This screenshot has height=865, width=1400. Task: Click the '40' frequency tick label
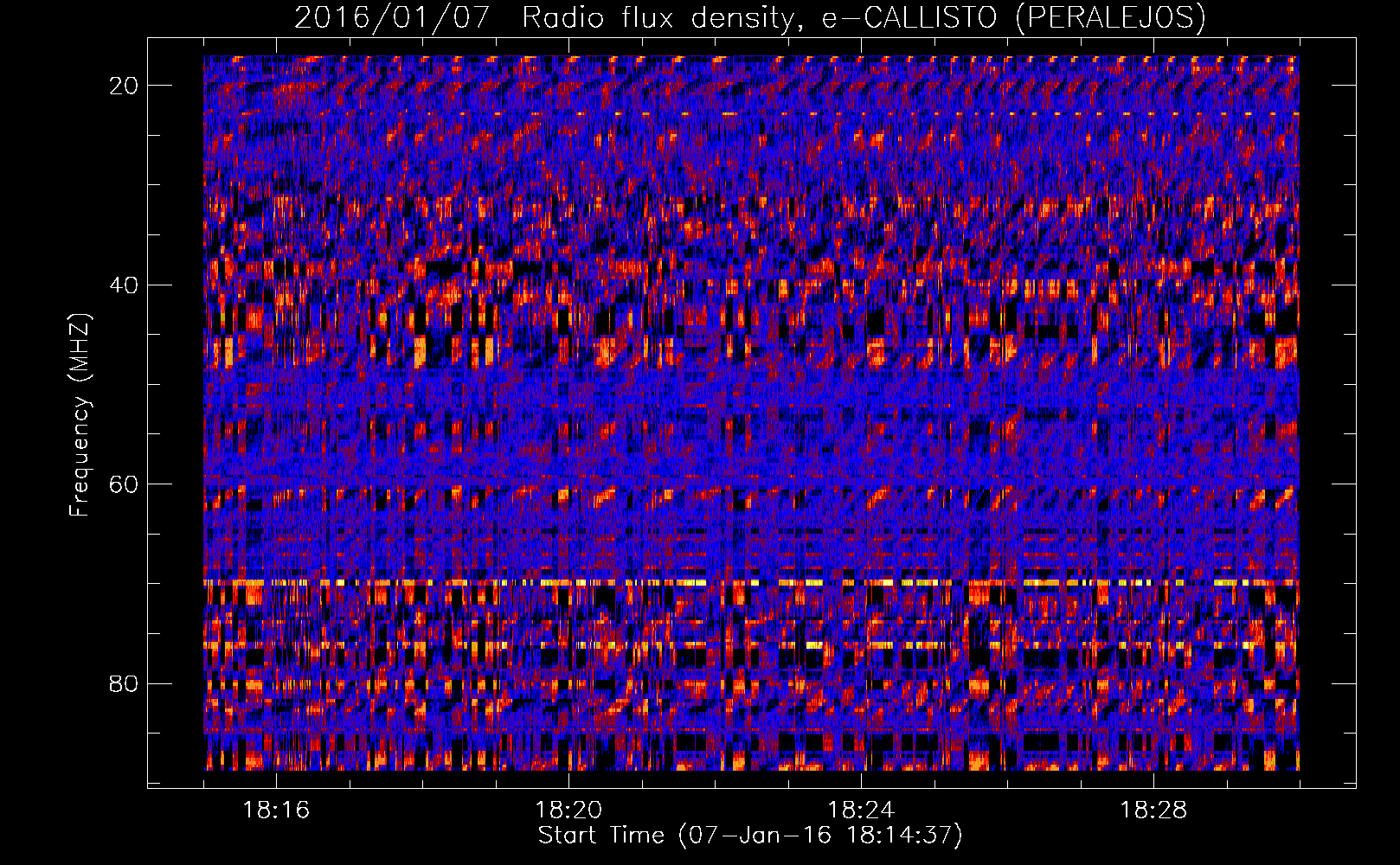[125, 285]
